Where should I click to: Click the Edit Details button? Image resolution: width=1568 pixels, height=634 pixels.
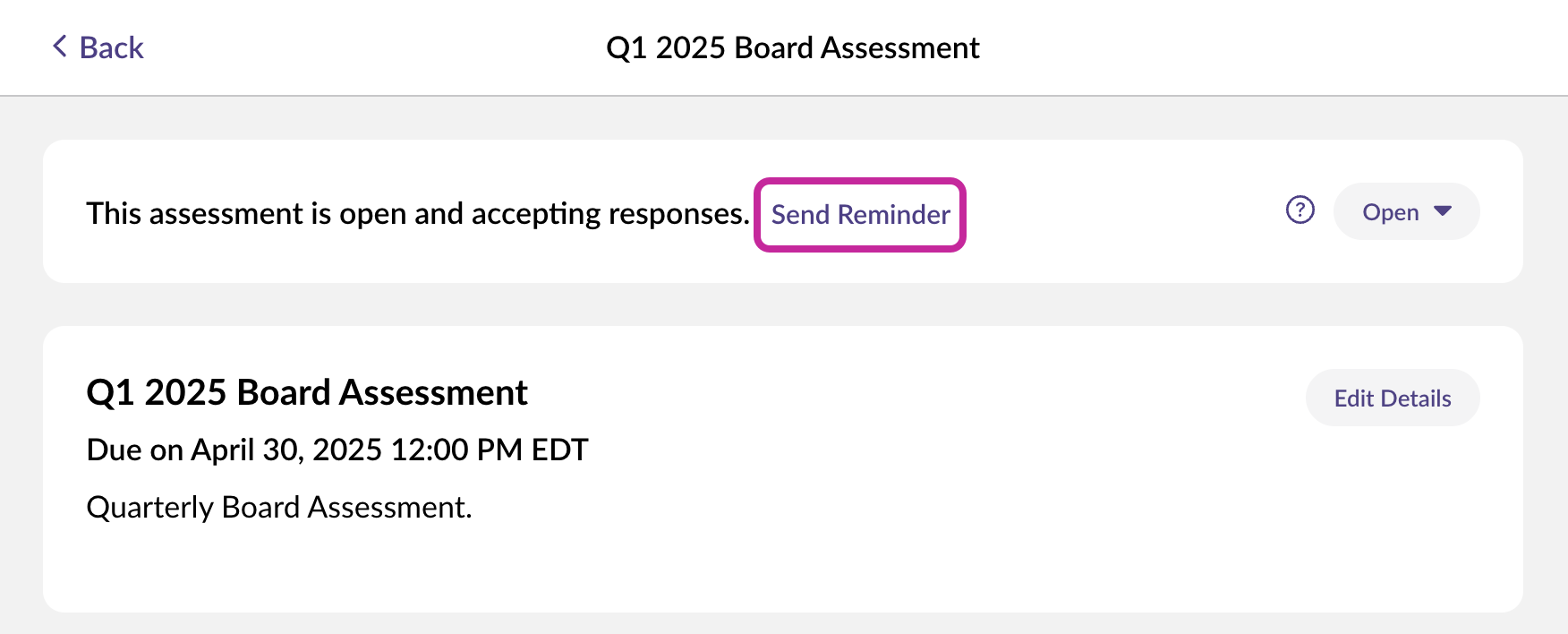(x=1392, y=398)
